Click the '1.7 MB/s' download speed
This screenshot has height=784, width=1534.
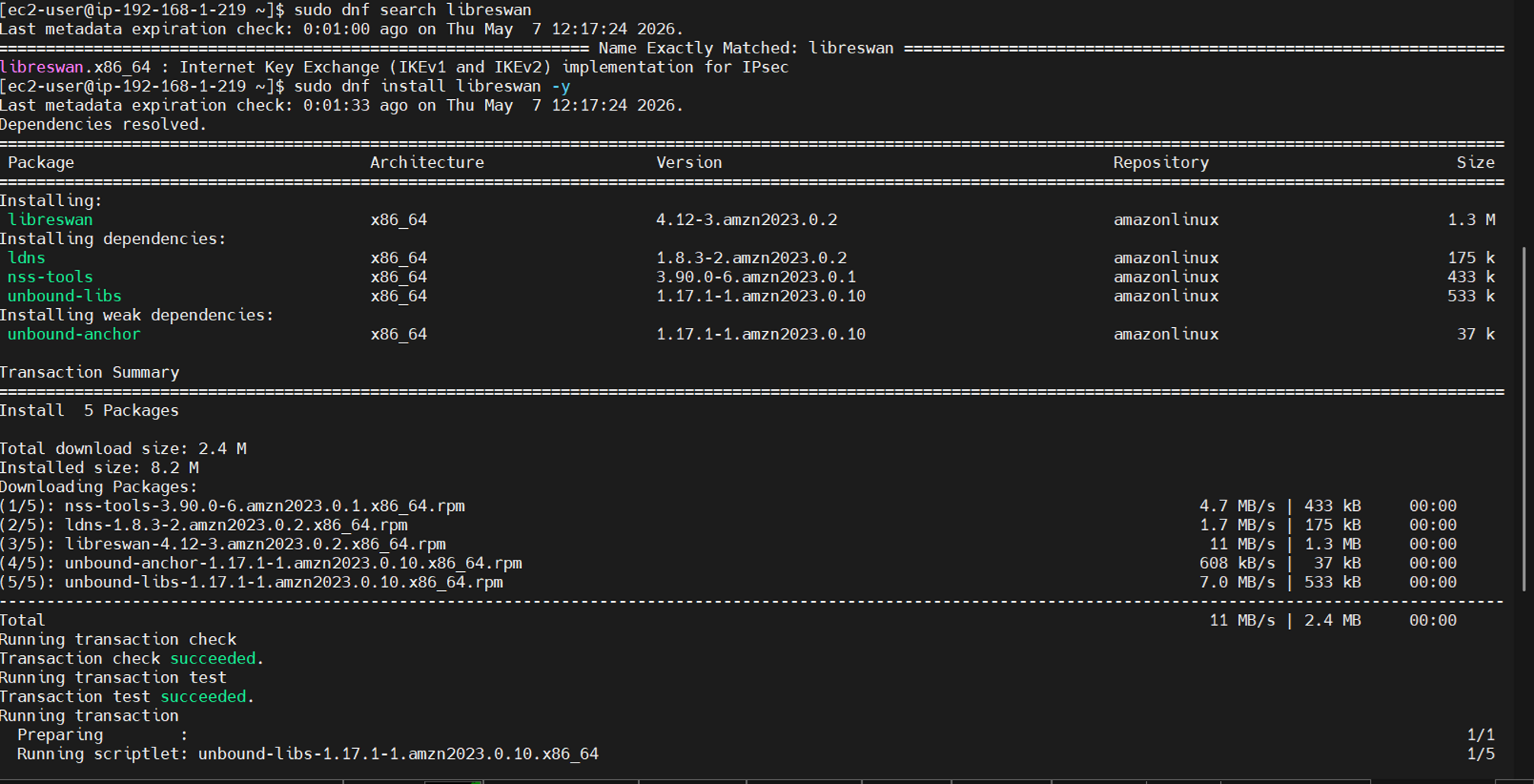(1237, 525)
